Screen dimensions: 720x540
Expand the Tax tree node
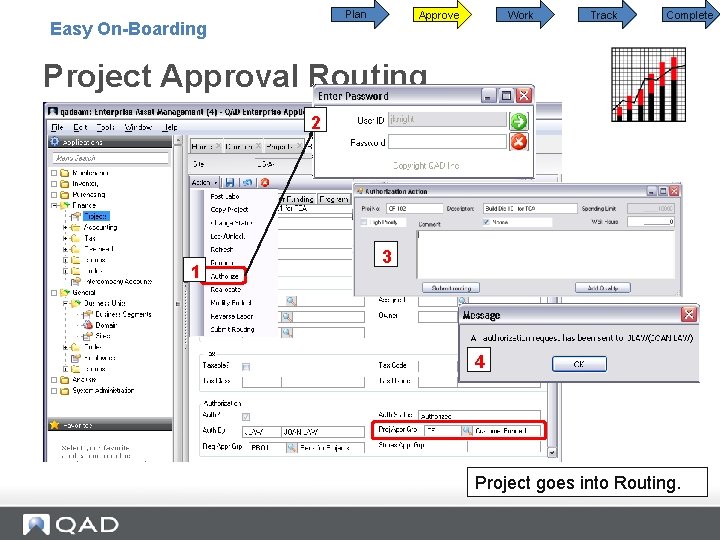tap(65, 238)
